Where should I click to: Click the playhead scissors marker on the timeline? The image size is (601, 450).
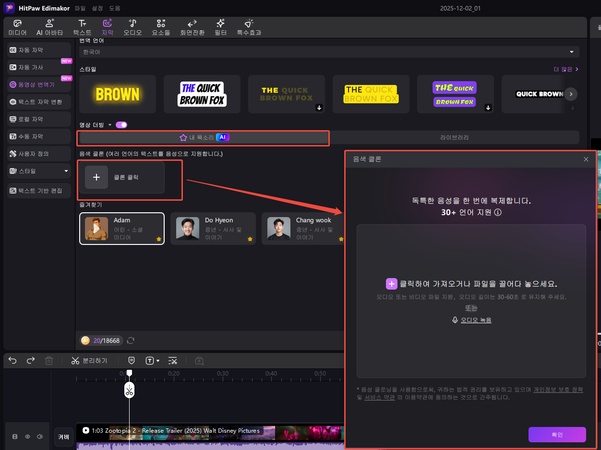click(x=130, y=391)
